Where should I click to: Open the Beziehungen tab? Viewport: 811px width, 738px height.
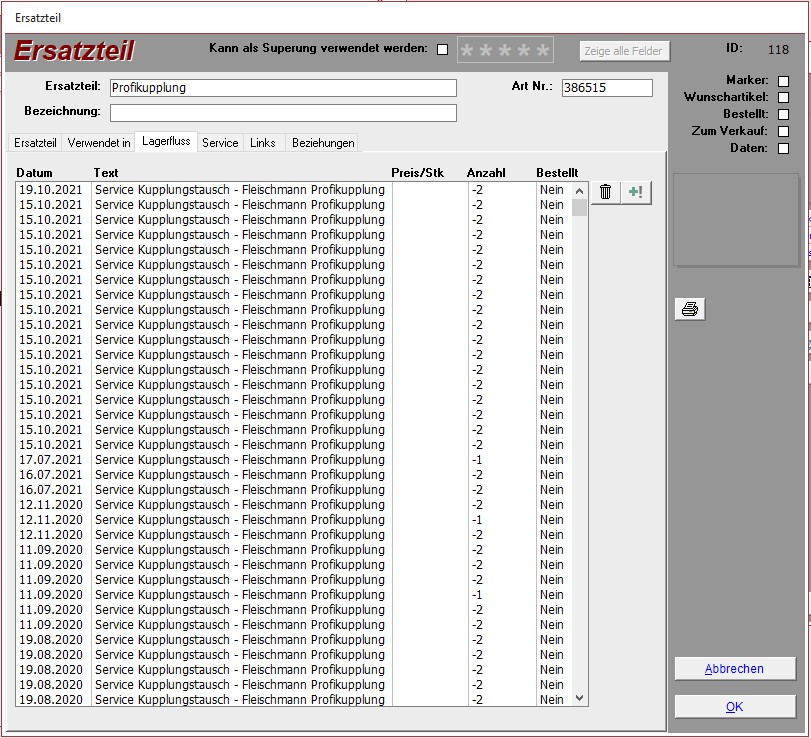(x=323, y=143)
